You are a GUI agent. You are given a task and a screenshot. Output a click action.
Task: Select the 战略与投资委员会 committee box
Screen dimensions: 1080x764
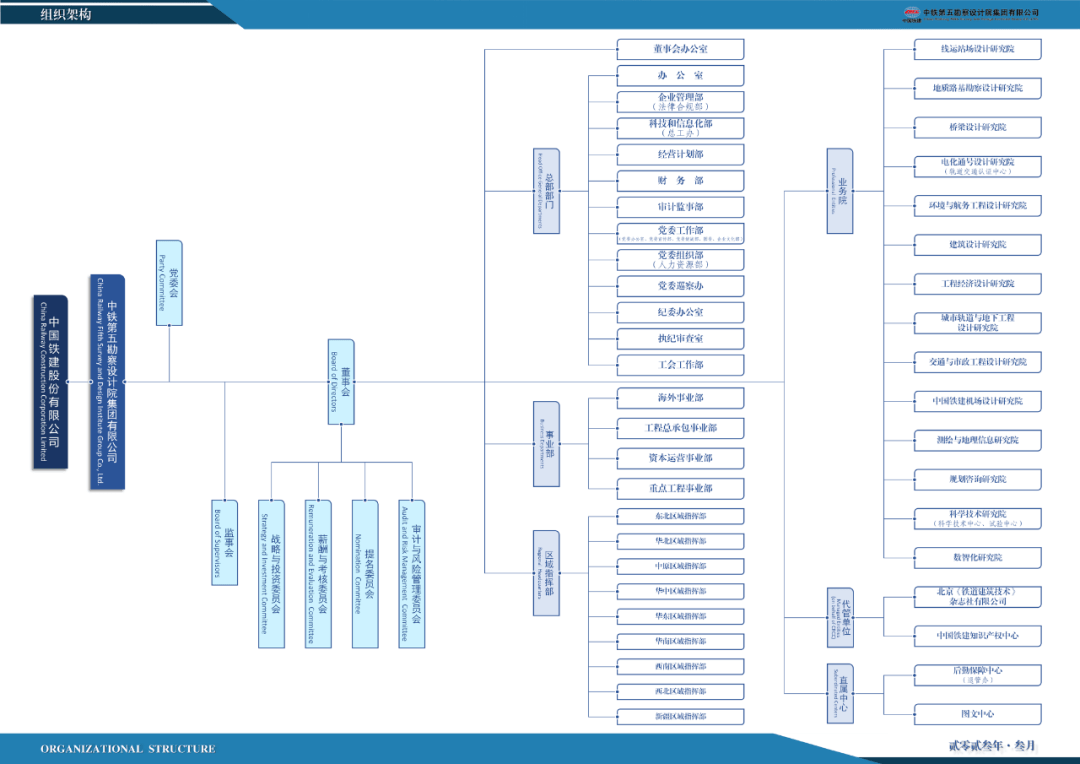pyautogui.click(x=271, y=574)
